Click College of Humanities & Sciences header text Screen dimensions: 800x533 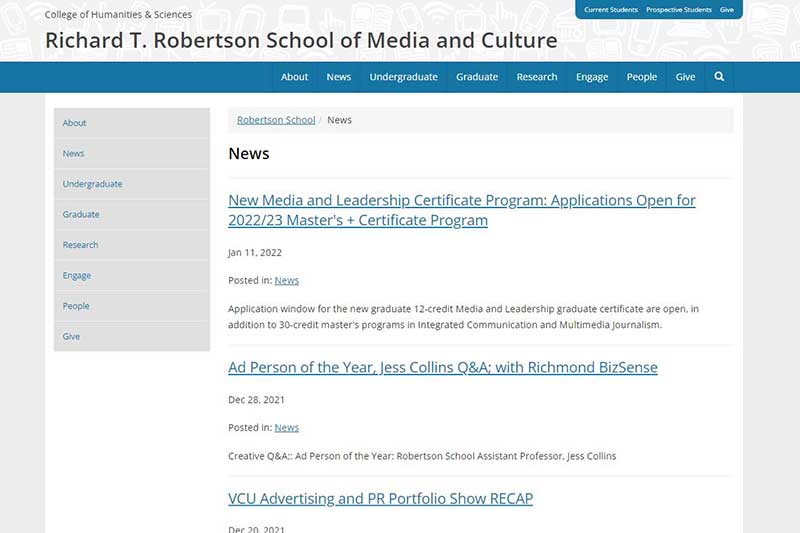[x=118, y=15]
